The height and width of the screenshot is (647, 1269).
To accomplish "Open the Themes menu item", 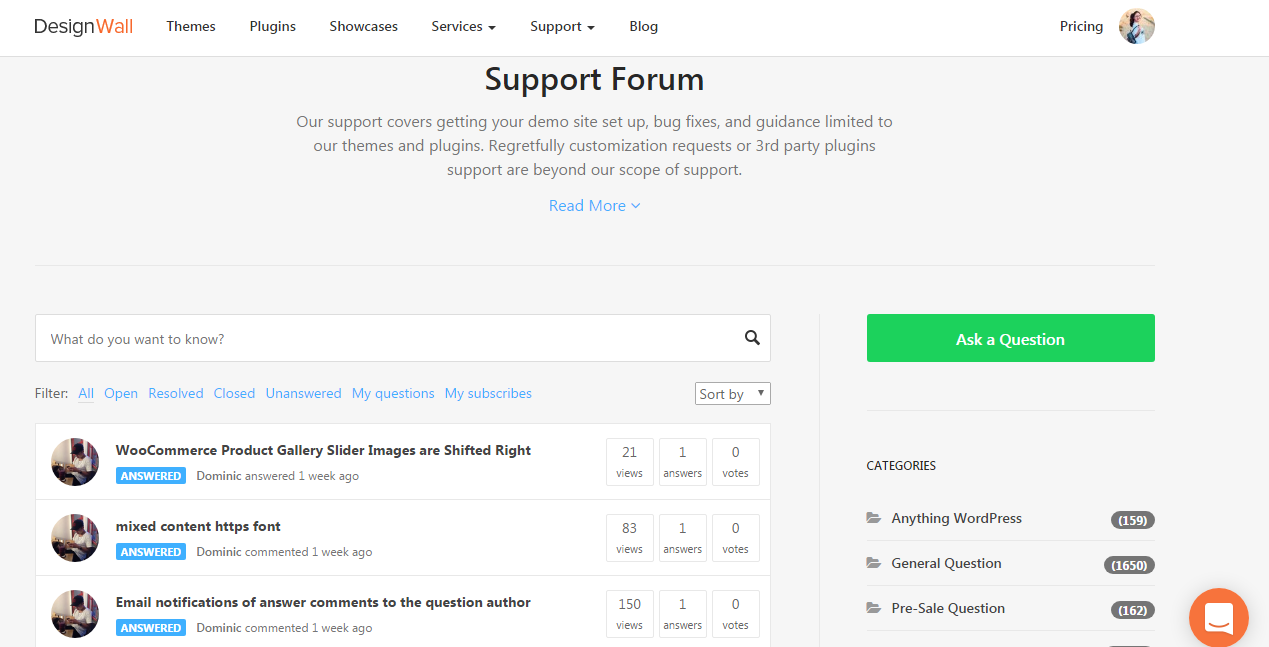I will pyautogui.click(x=191, y=27).
